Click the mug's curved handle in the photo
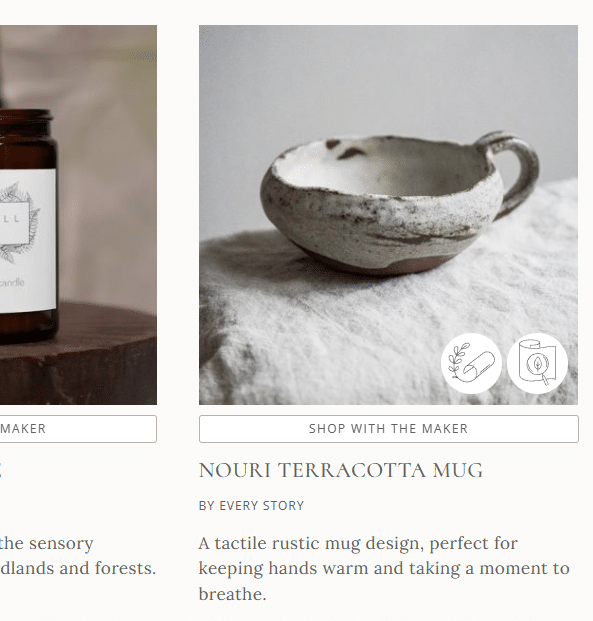The width and height of the screenshot is (593, 621). click(514, 172)
